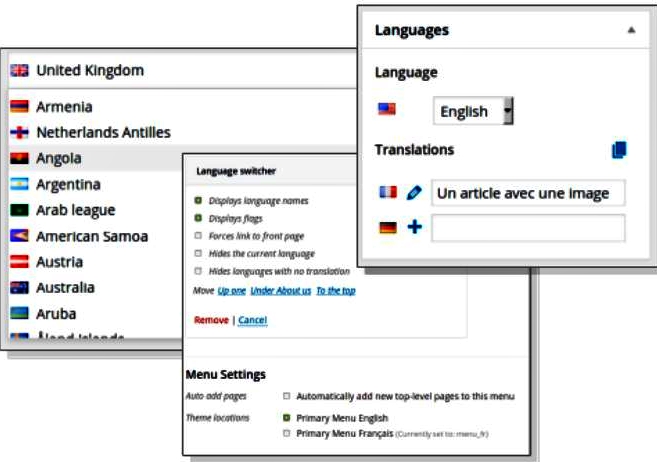Edit French translation with pencil icon

[414, 193]
